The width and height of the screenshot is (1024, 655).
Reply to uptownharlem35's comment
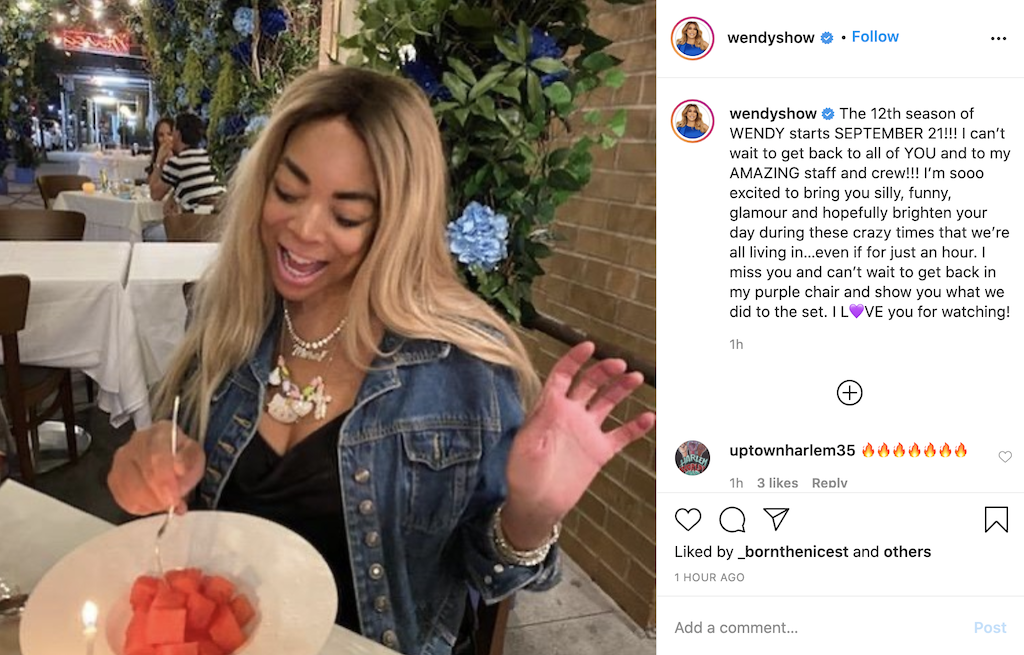pyautogui.click(x=829, y=483)
